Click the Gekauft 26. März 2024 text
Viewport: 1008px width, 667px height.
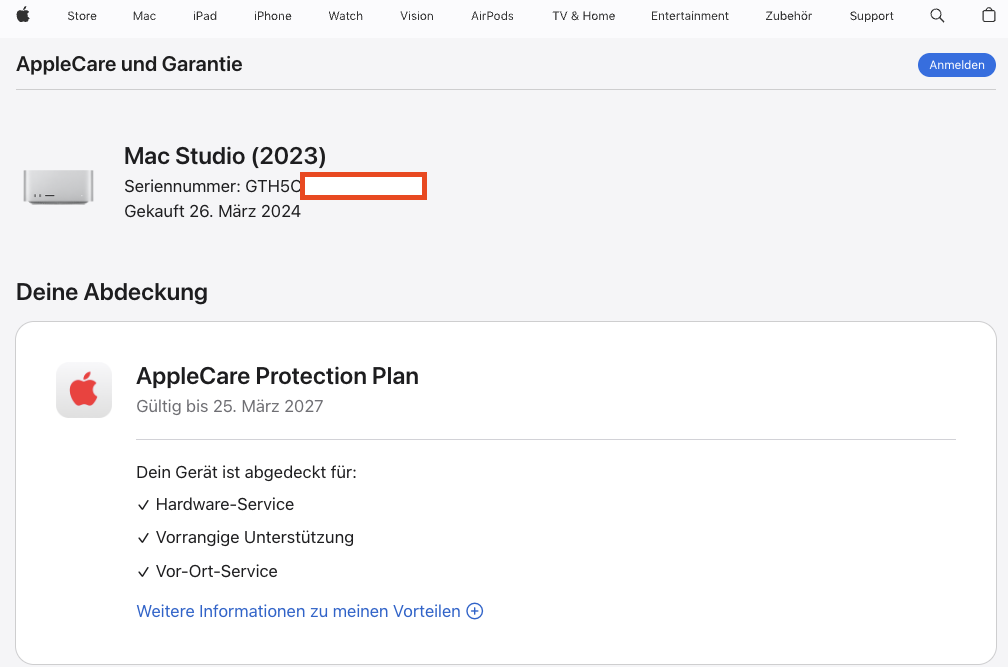click(x=212, y=211)
